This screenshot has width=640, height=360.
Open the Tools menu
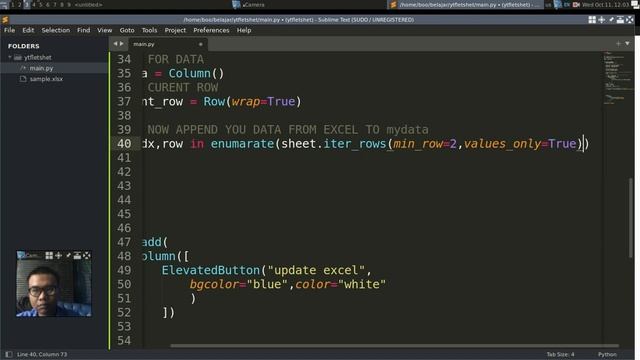[149, 30]
